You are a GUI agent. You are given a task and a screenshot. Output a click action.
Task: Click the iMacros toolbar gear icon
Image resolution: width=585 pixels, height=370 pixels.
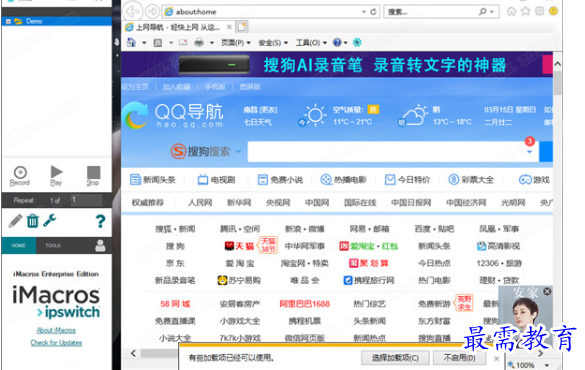(357, 43)
